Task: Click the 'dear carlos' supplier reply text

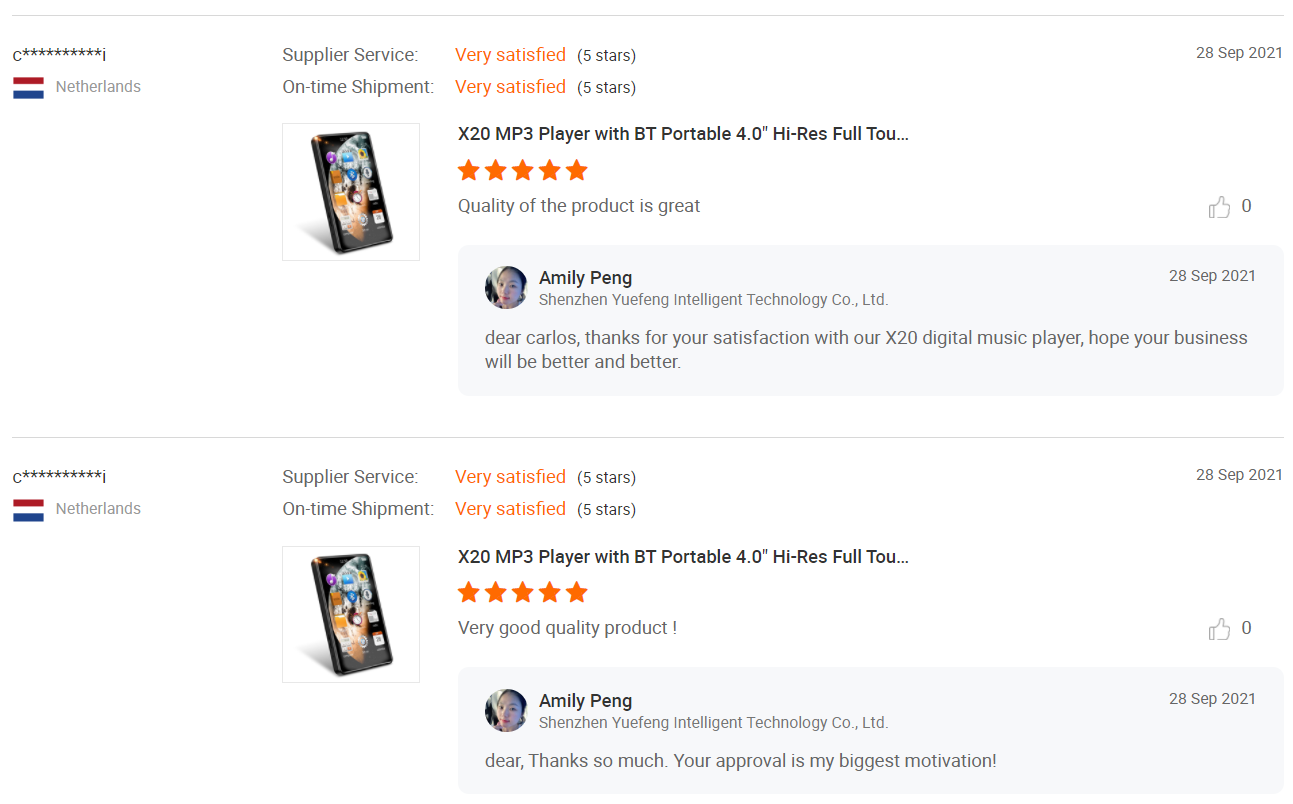Action: tap(866, 349)
